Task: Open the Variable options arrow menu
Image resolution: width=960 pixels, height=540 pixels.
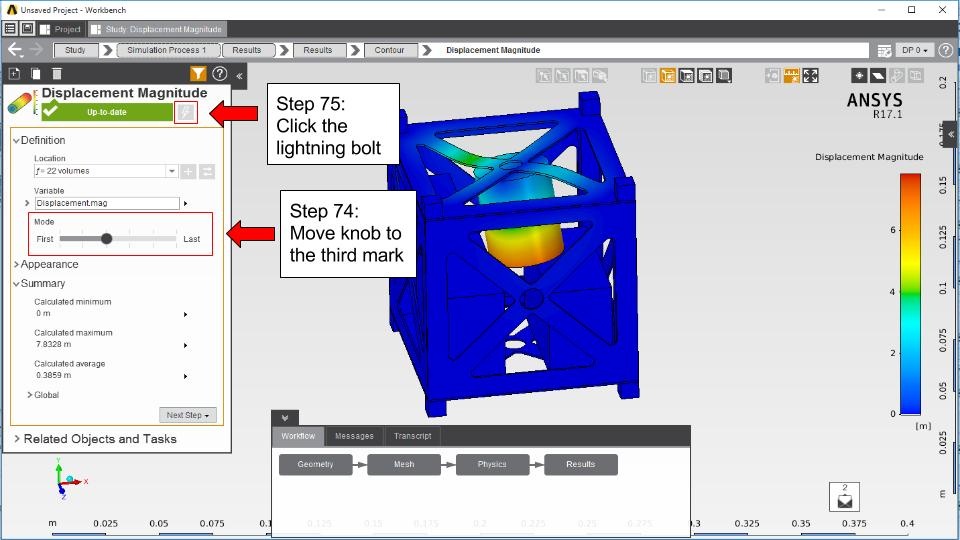Action: coord(186,203)
